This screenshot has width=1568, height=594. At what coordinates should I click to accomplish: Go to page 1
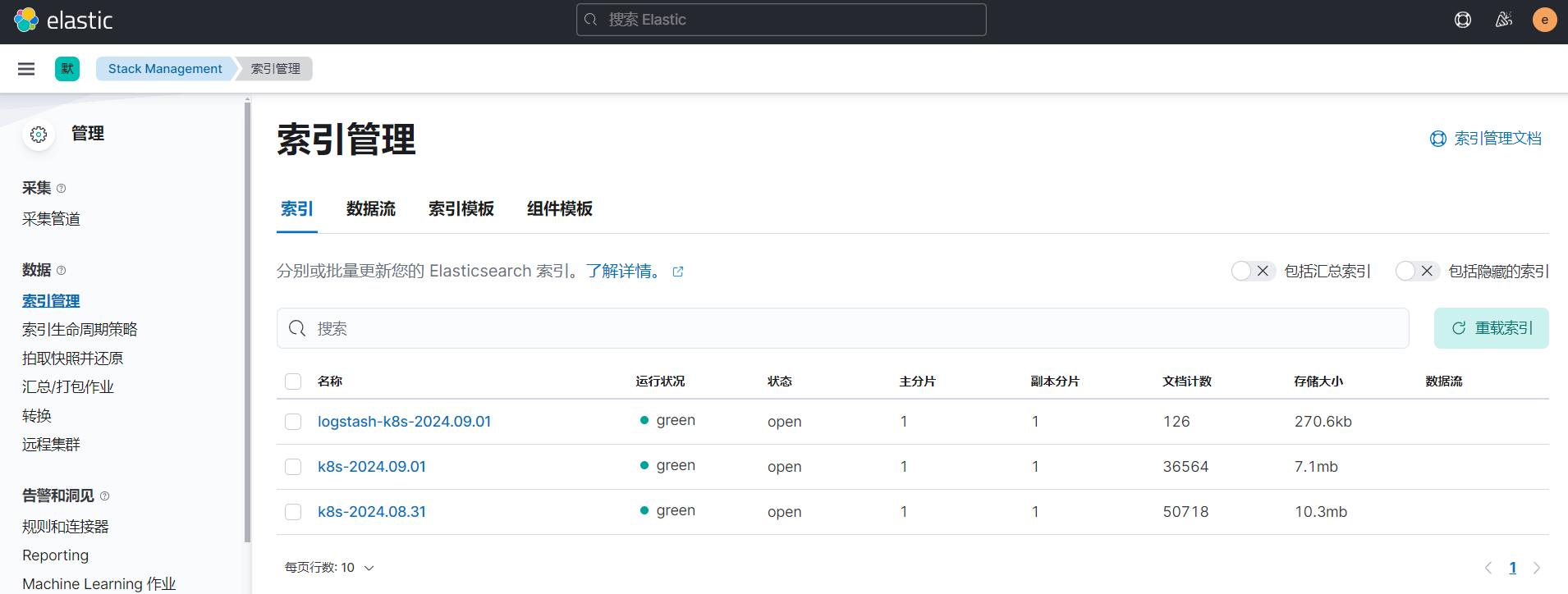(x=1512, y=568)
